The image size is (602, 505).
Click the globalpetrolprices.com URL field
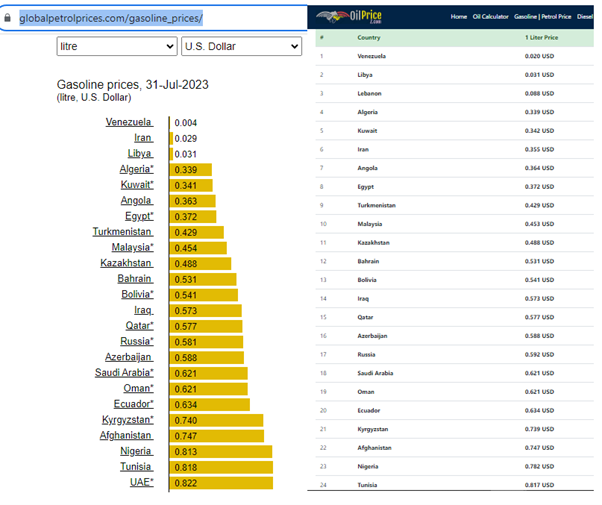[110, 18]
